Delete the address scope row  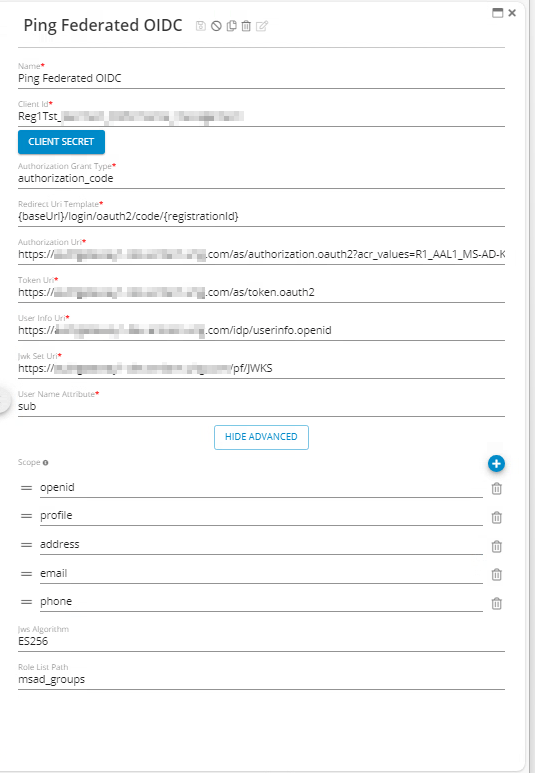click(497, 546)
